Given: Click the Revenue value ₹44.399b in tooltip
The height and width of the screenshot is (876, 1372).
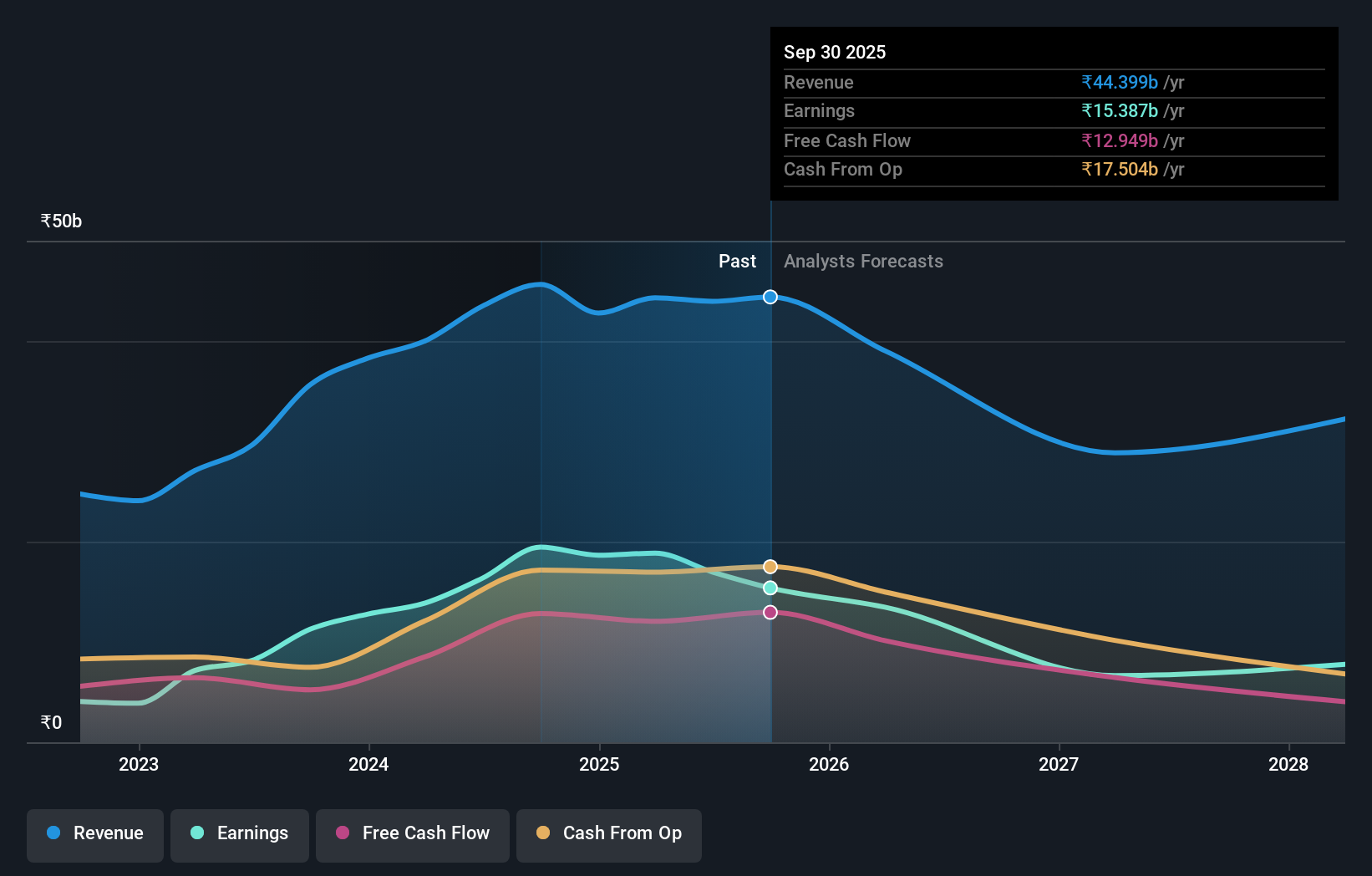Looking at the screenshot, I should coord(1120,82).
